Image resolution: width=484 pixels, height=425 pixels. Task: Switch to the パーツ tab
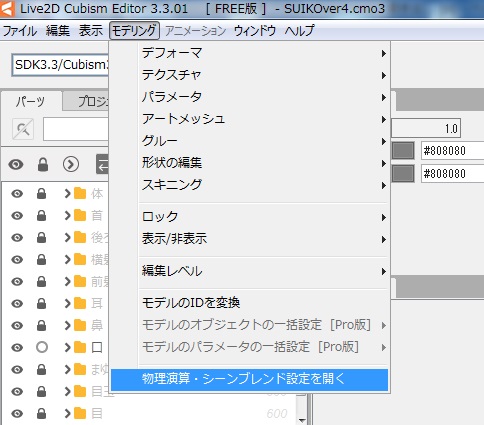coord(31,101)
